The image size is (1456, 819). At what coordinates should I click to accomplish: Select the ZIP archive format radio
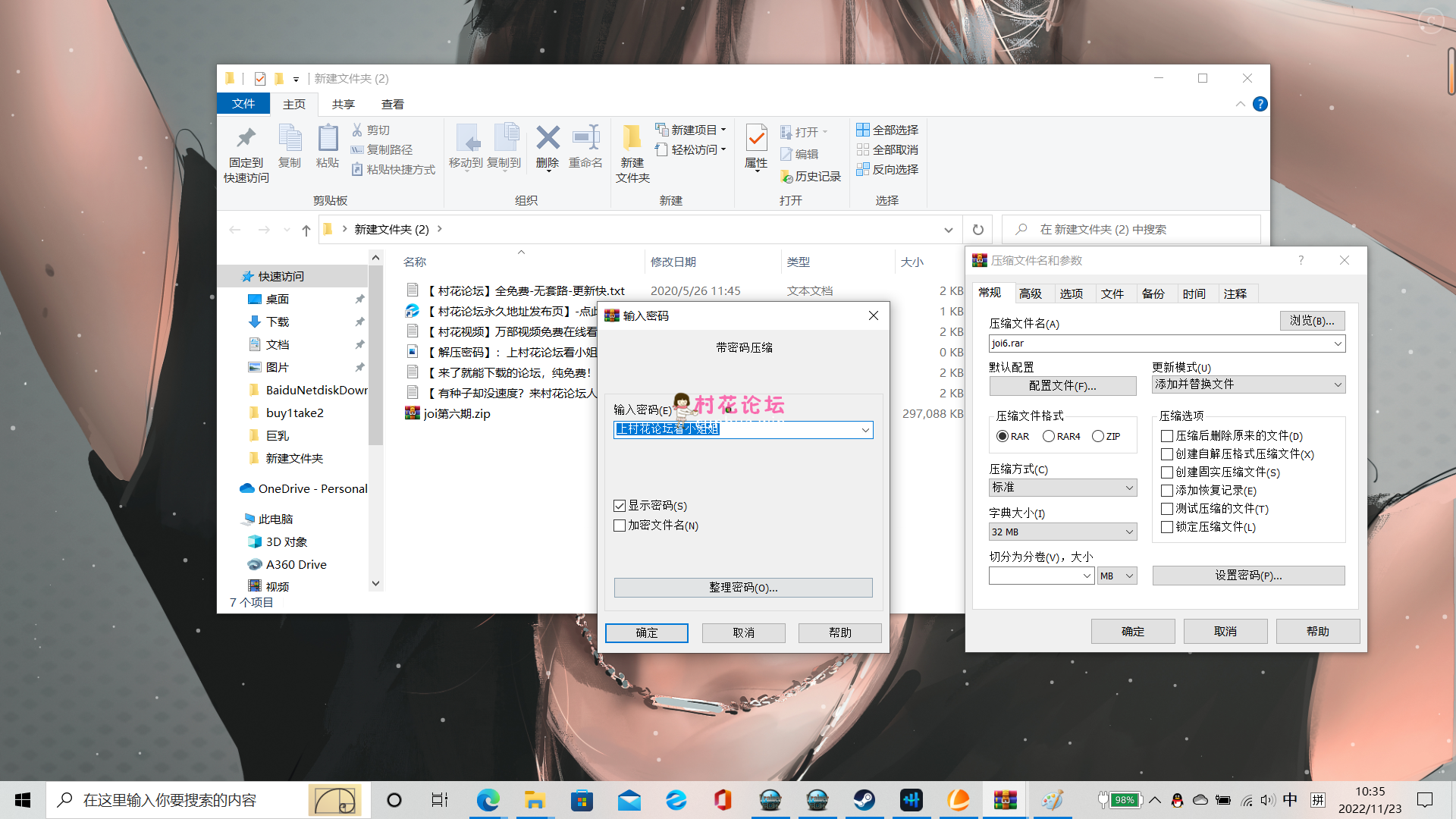[x=1098, y=436]
